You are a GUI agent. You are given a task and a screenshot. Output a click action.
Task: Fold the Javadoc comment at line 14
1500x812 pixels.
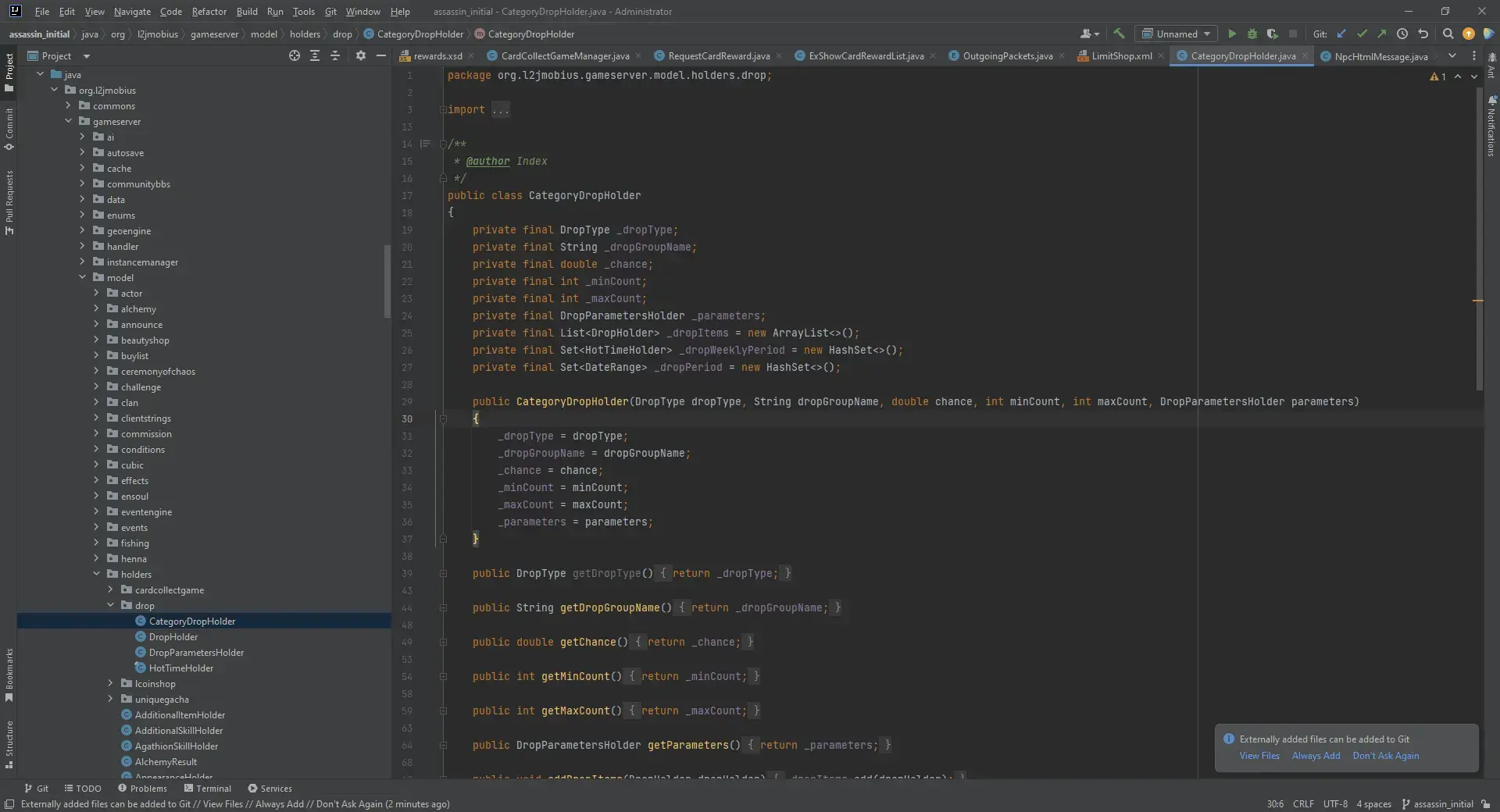click(x=443, y=144)
